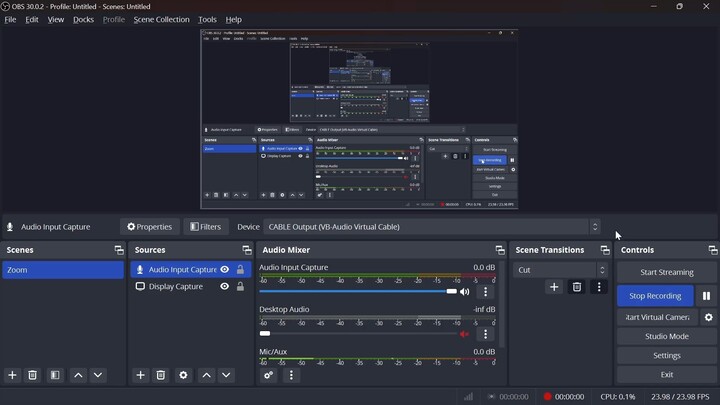
Task: Move the selected source up
Action: point(206,375)
